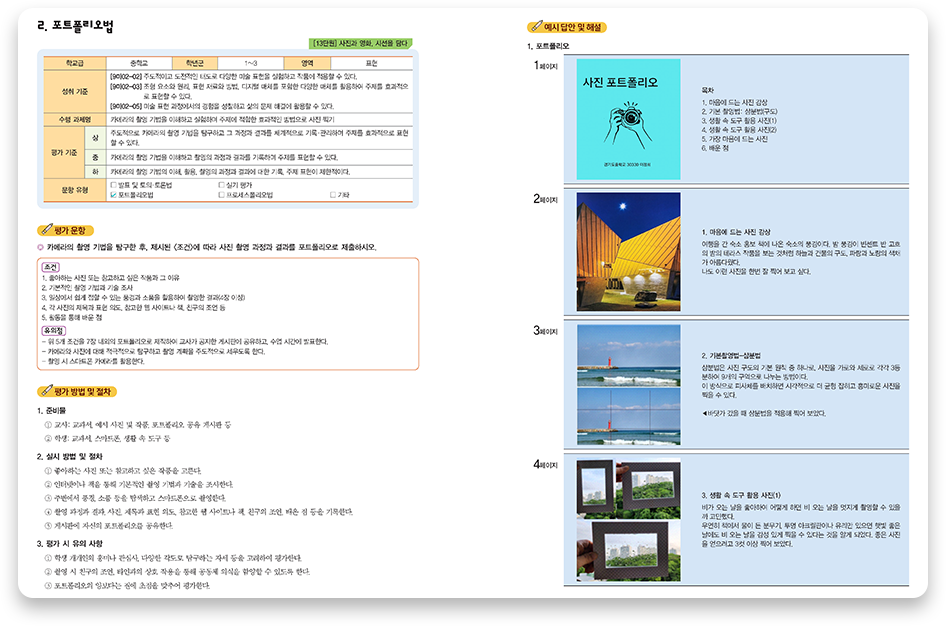This screenshot has width=946, height=626.
Task: Check the 프로세스폴리오법 checkbox
Action: (x=221, y=195)
